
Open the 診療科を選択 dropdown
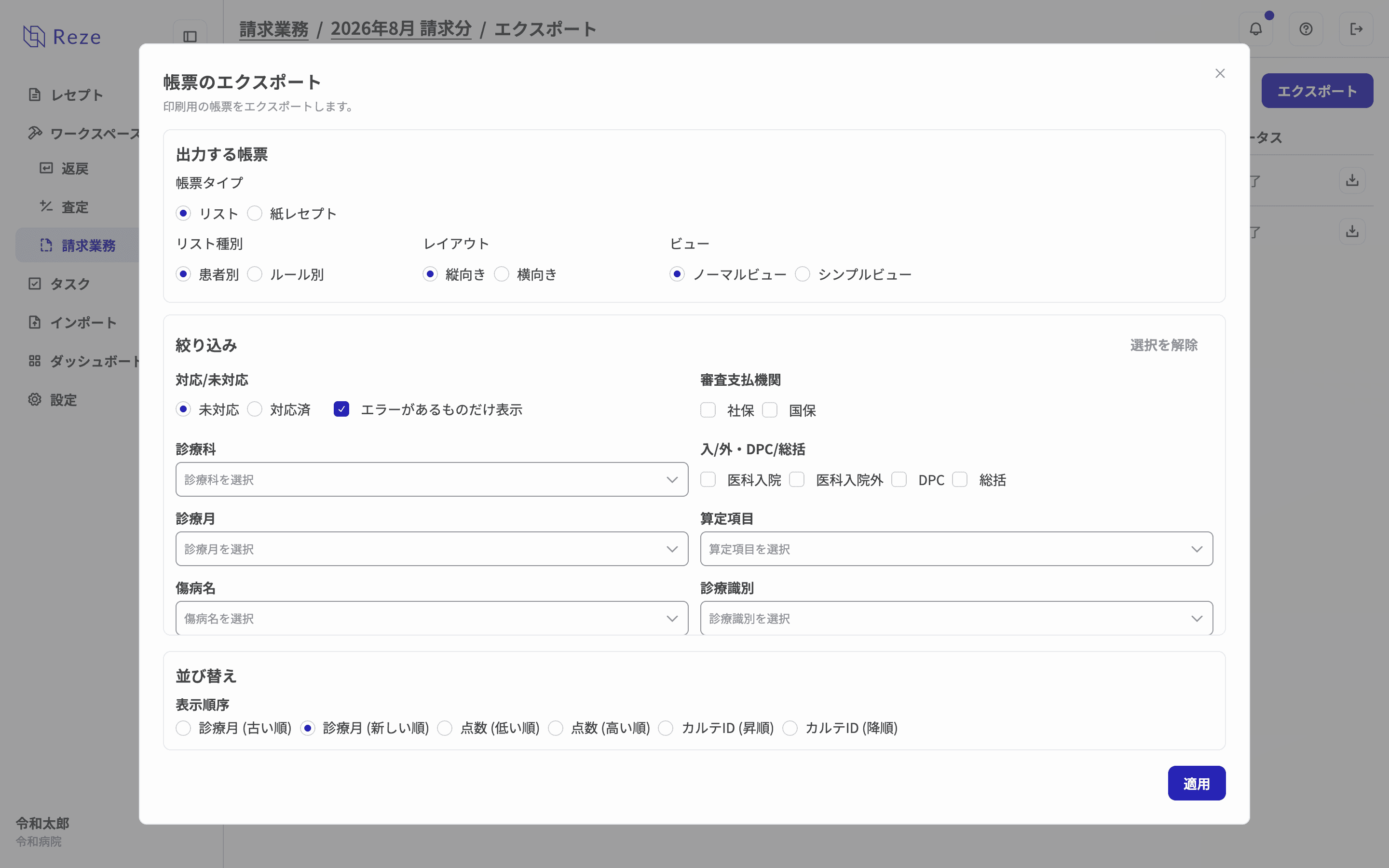(432, 479)
